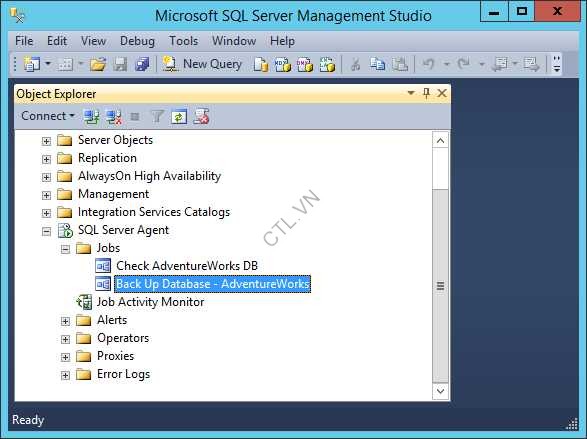Expand the Proxies folder
587x439 pixels.
pyautogui.click(x=66, y=357)
